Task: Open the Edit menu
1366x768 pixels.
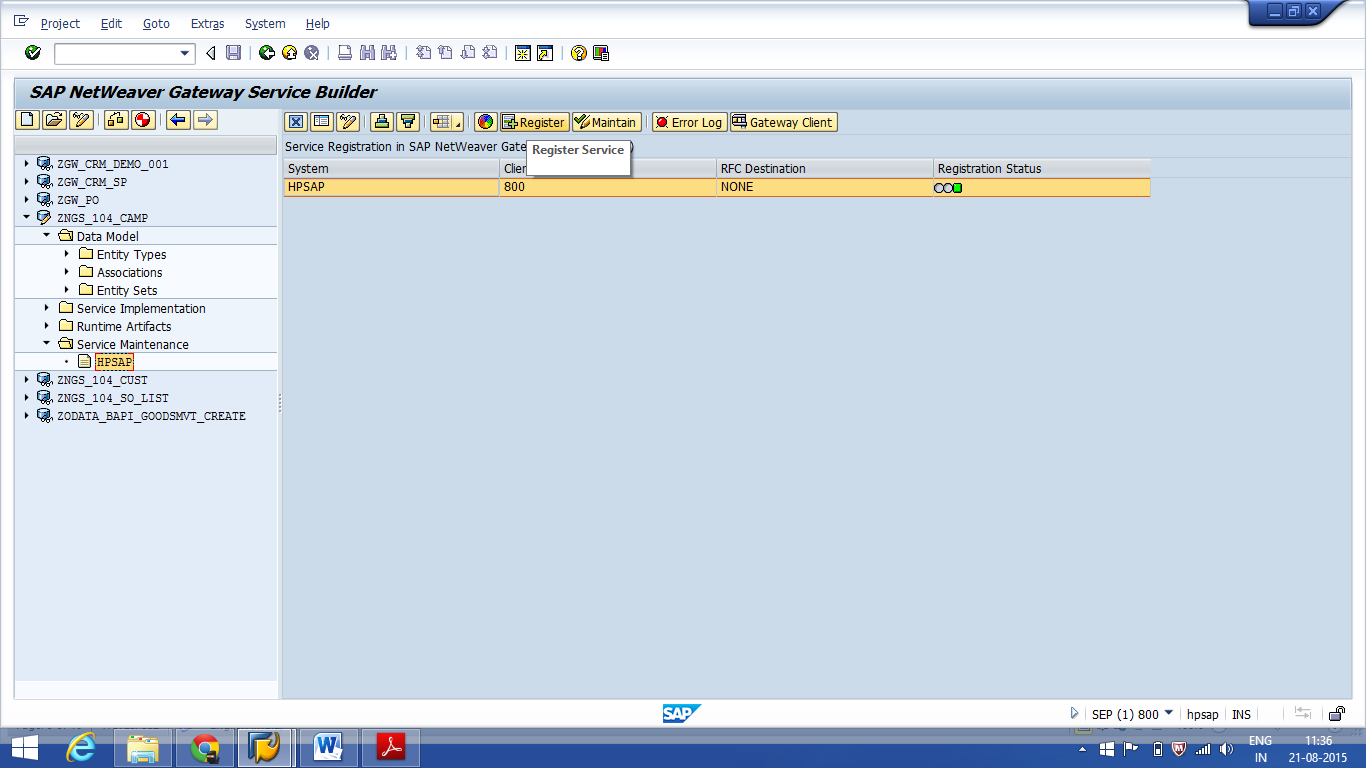Action: tap(111, 23)
